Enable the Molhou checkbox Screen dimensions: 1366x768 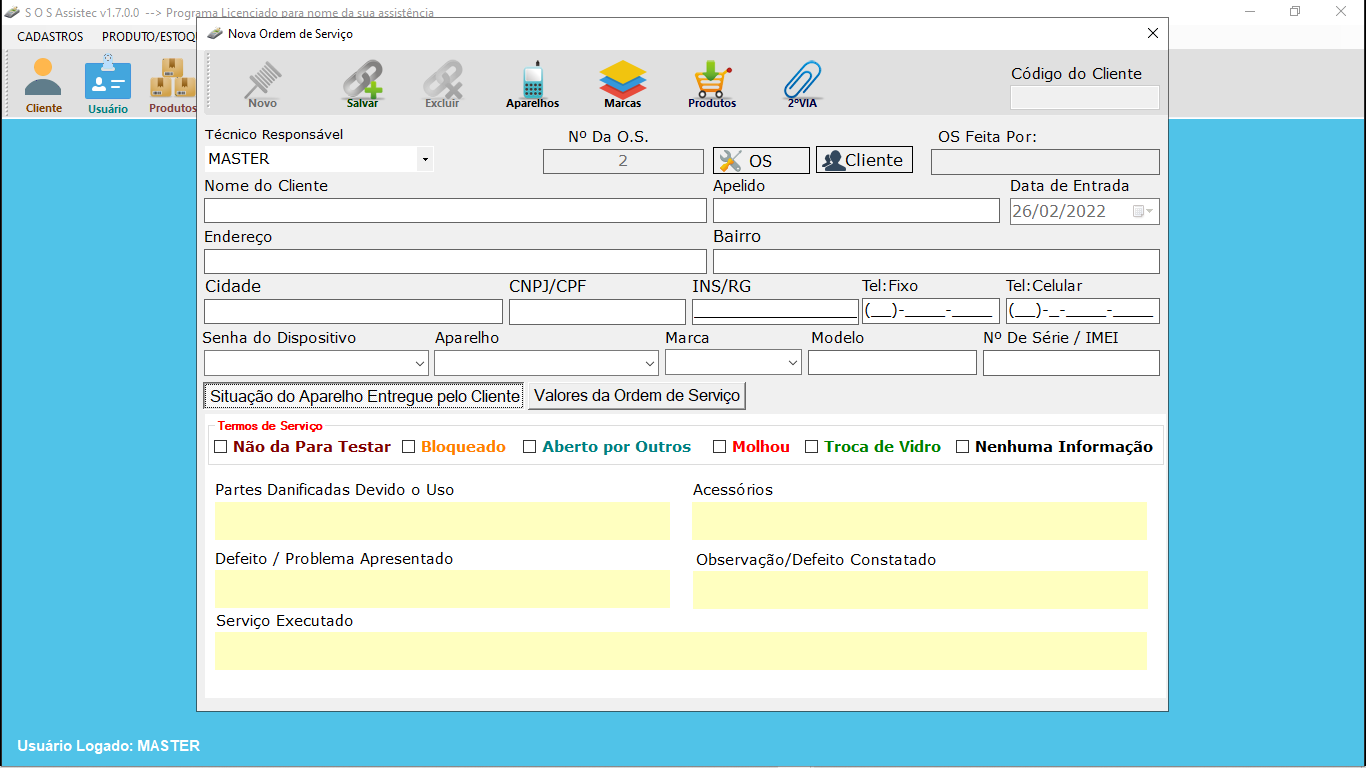[x=720, y=447]
